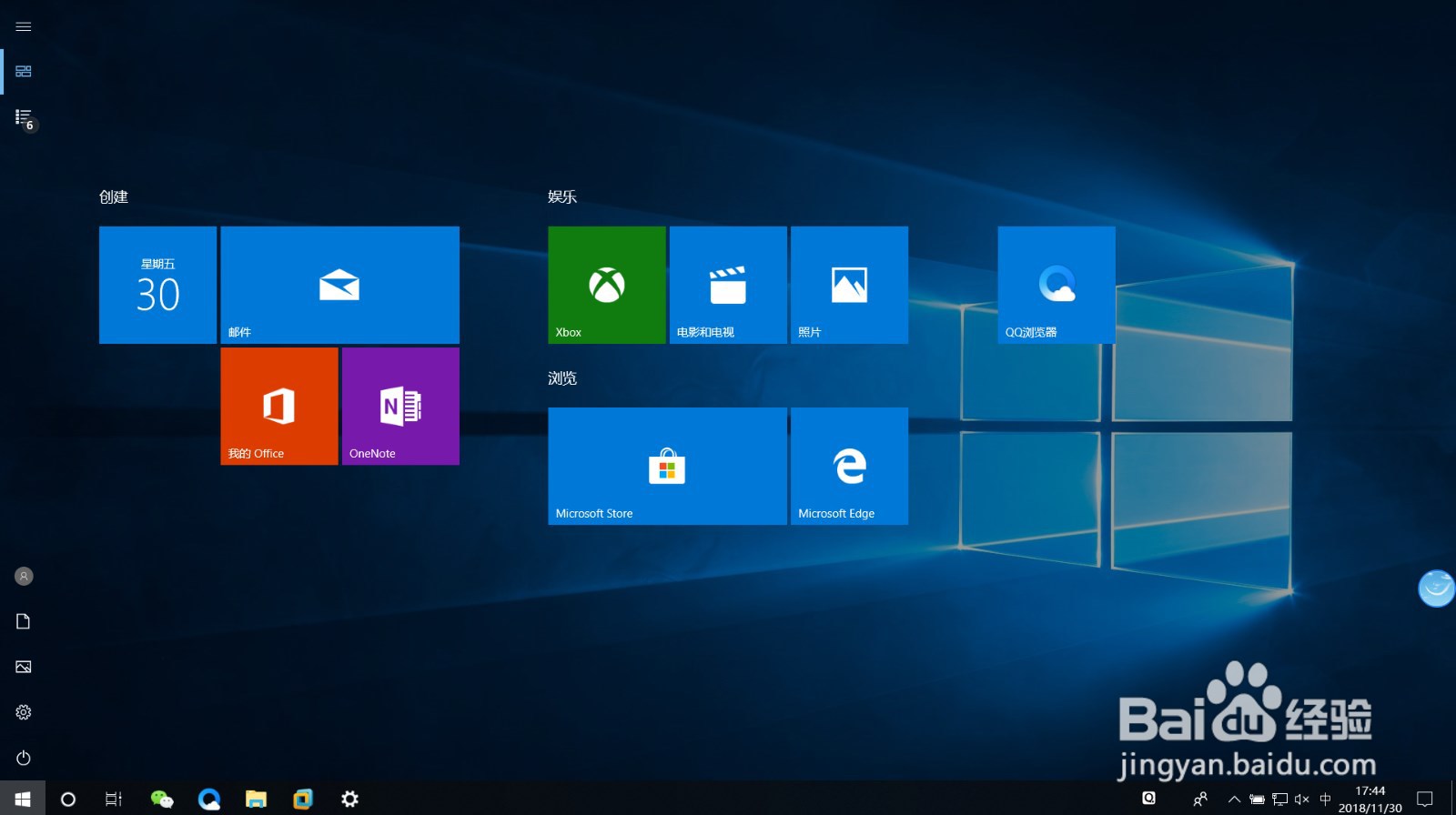This screenshot has height=815, width=1456.
Task: Open the 电影和电视 tile
Action: click(728, 285)
